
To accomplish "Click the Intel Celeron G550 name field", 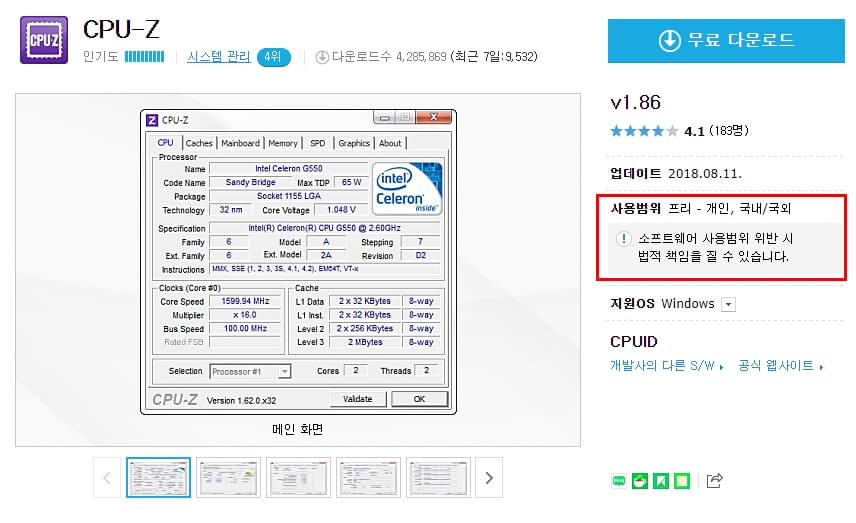I will (289, 169).
